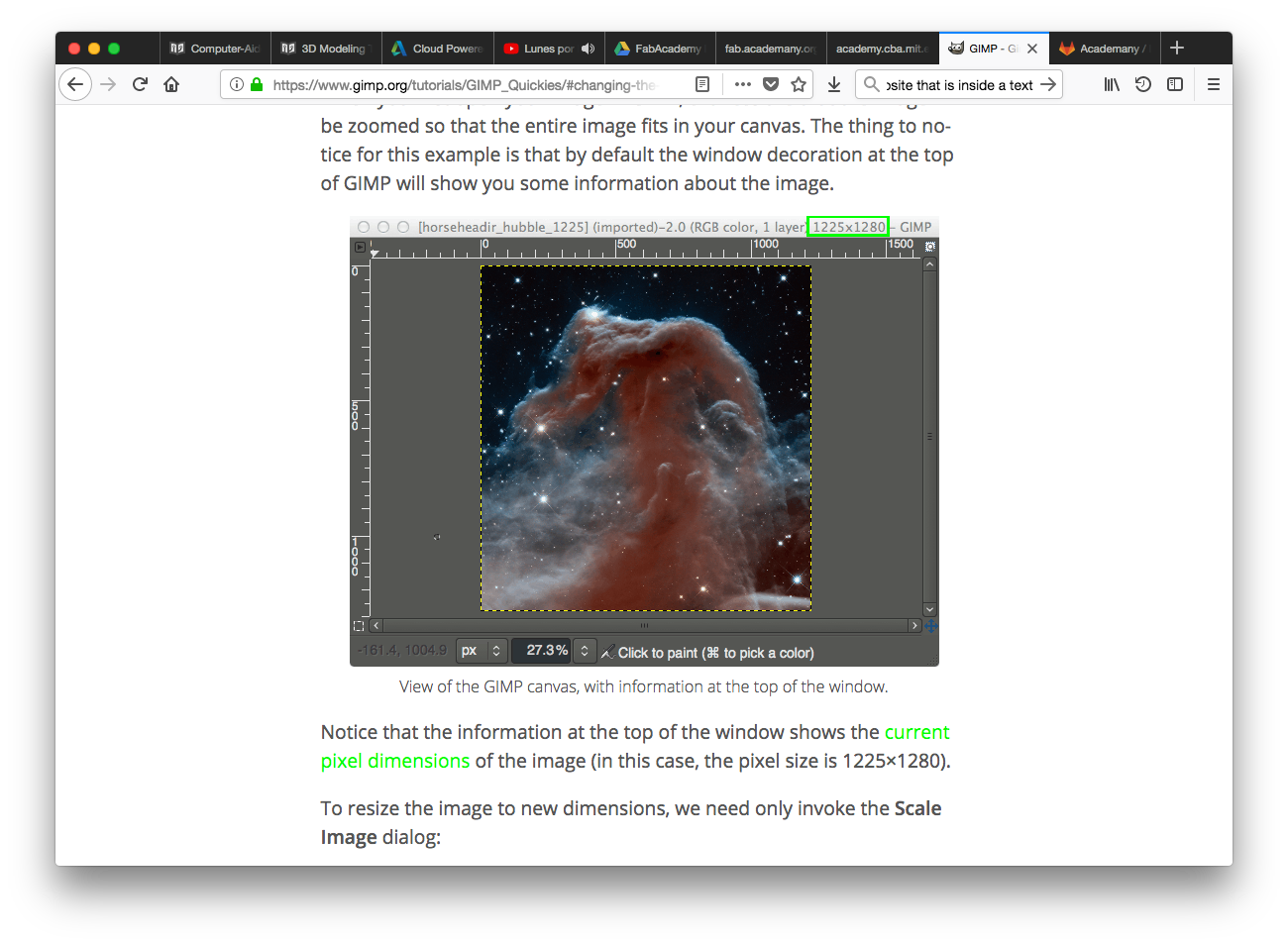Screen dimensions: 1288x945
Task: Click the 'Click to paint' status message
Action: pos(716,653)
